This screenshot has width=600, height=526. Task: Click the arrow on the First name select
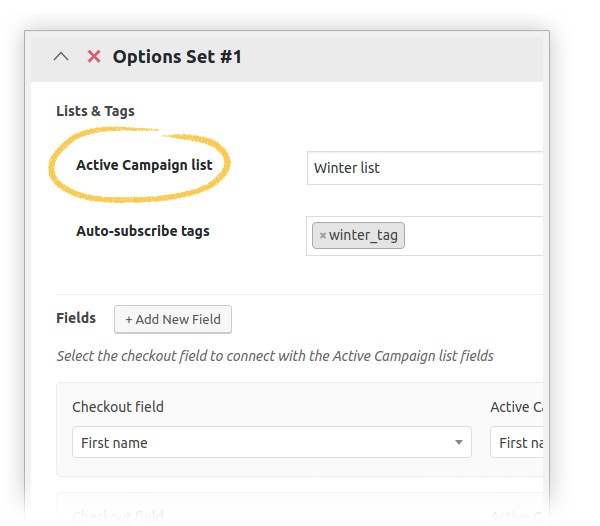pos(458,442)
